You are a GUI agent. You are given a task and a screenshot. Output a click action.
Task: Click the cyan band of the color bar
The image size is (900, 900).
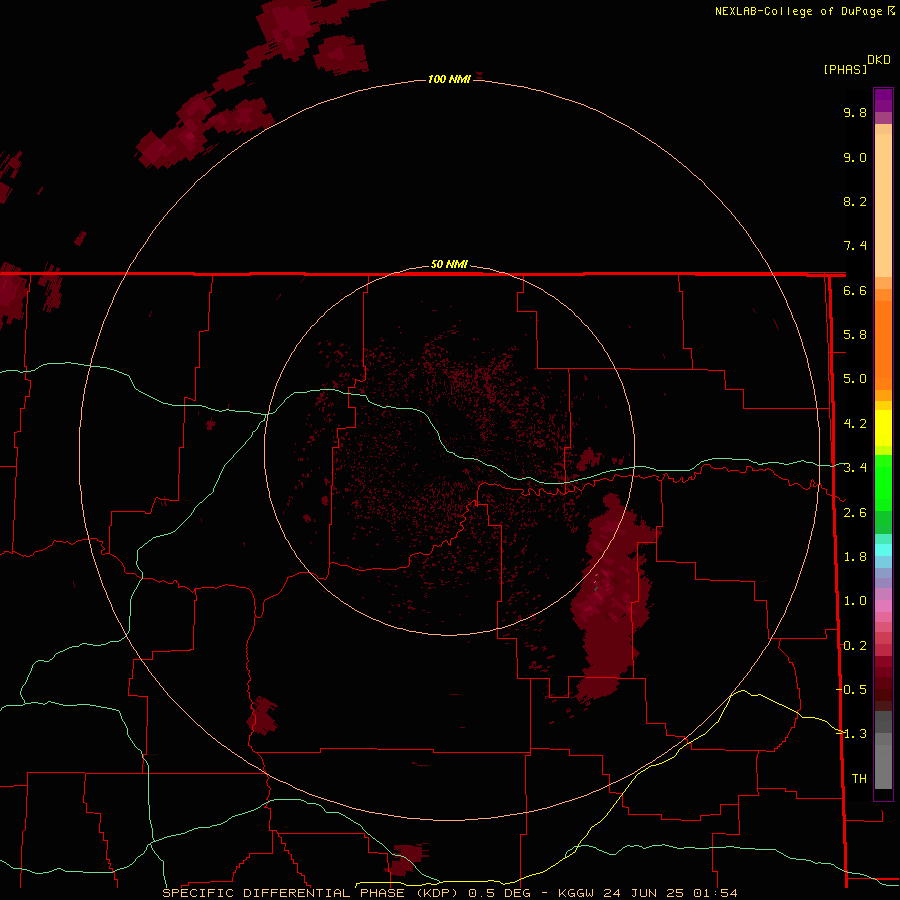883,550
